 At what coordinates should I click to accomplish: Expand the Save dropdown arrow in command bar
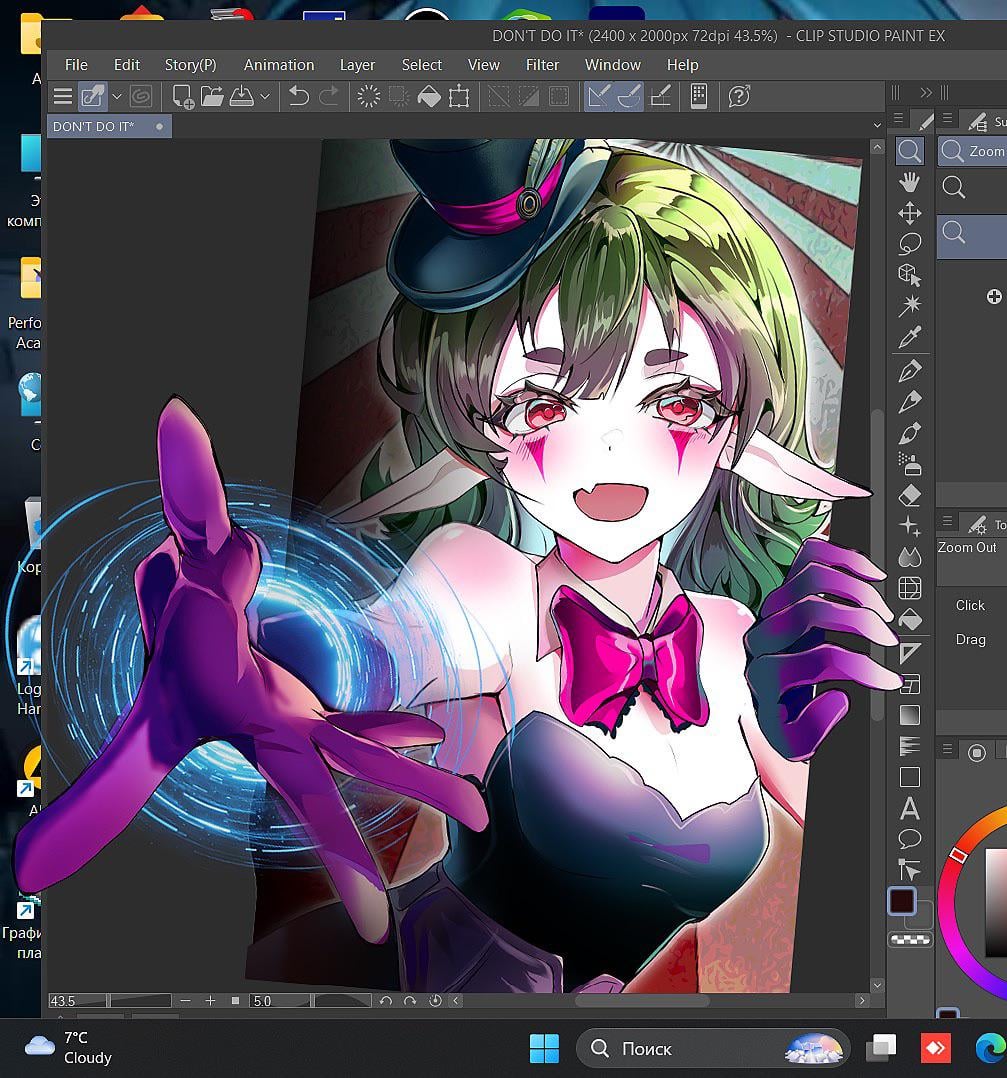tap(265, 97)
